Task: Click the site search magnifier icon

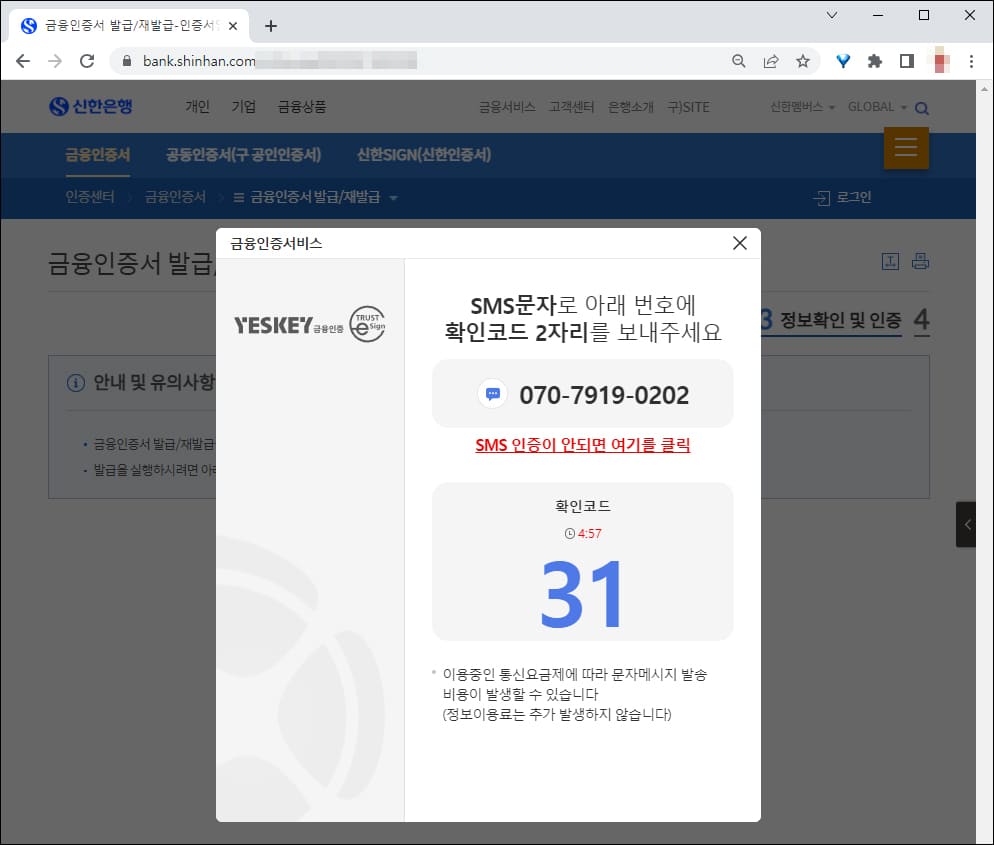Action: tap(922, 108)
